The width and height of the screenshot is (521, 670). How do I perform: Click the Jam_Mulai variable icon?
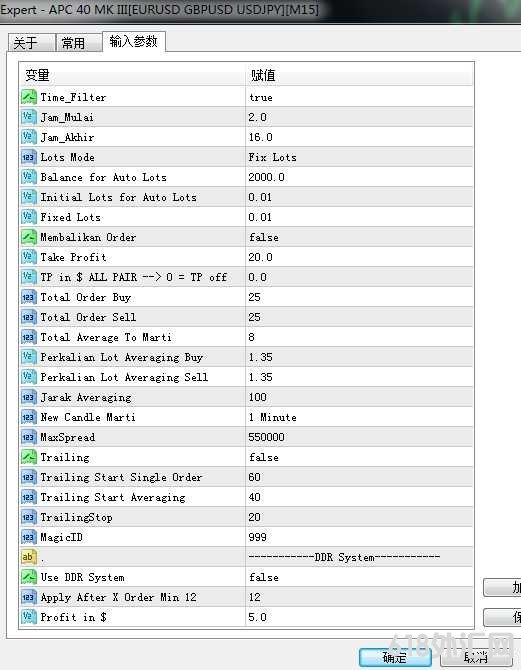[29, 117]
